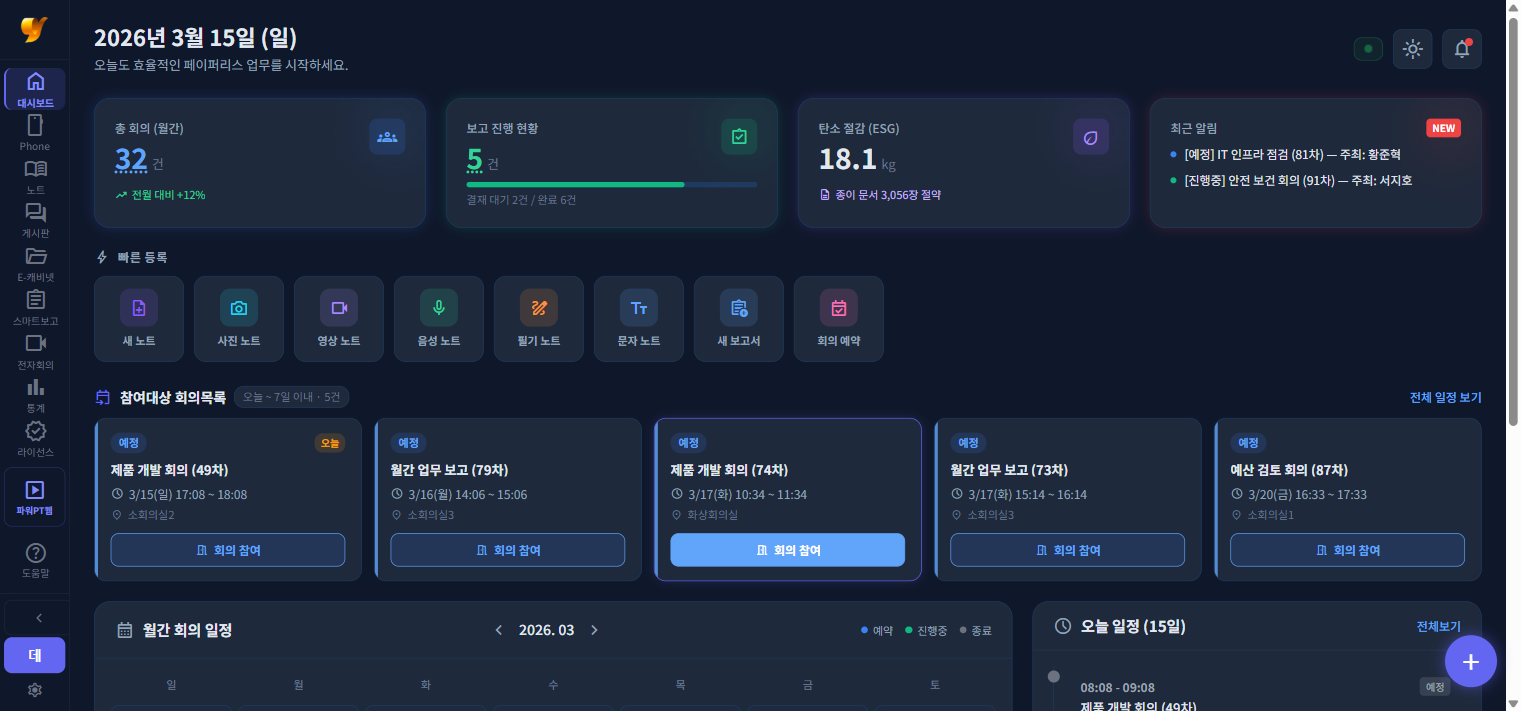Create a 새 보고서 report

[738, 307]
